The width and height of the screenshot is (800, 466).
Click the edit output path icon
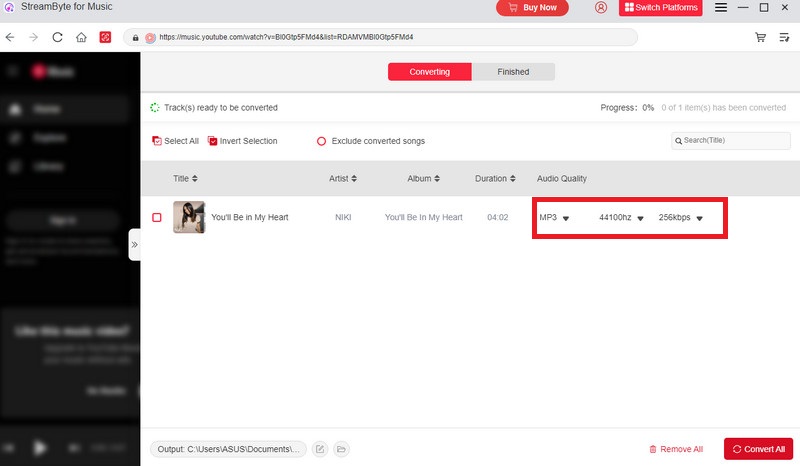click(319, 449)
